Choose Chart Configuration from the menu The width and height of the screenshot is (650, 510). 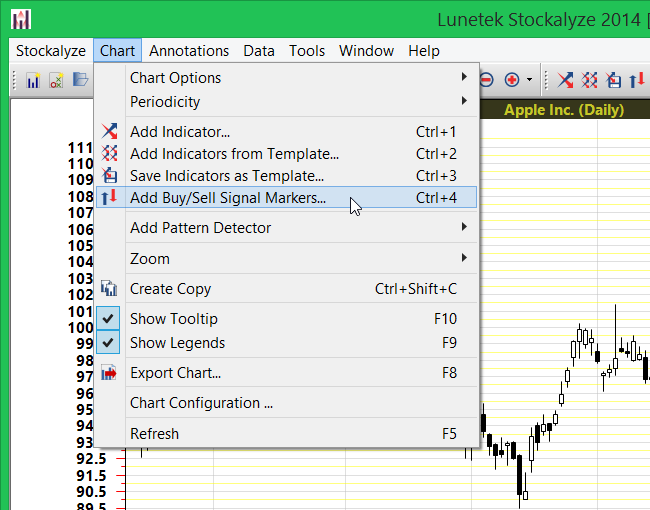click(x=201, y=403)
